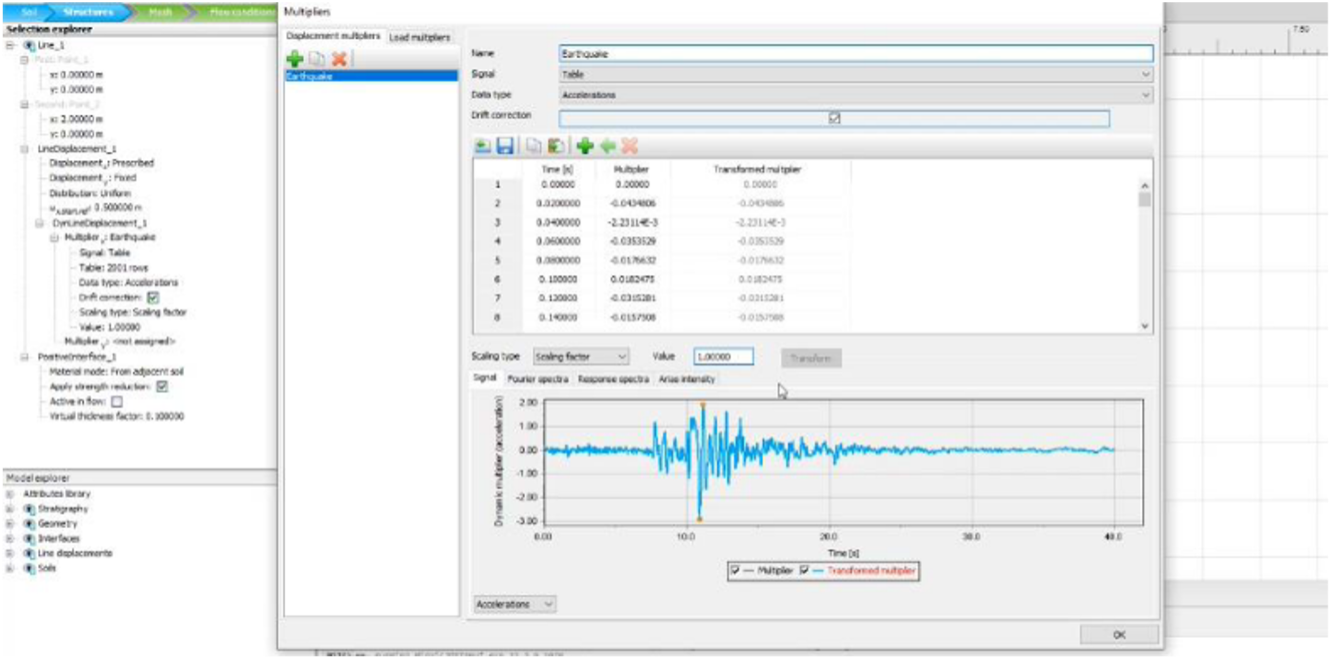
Task: Delete the selected Earthquake multiplier
Action: point(339,59)
